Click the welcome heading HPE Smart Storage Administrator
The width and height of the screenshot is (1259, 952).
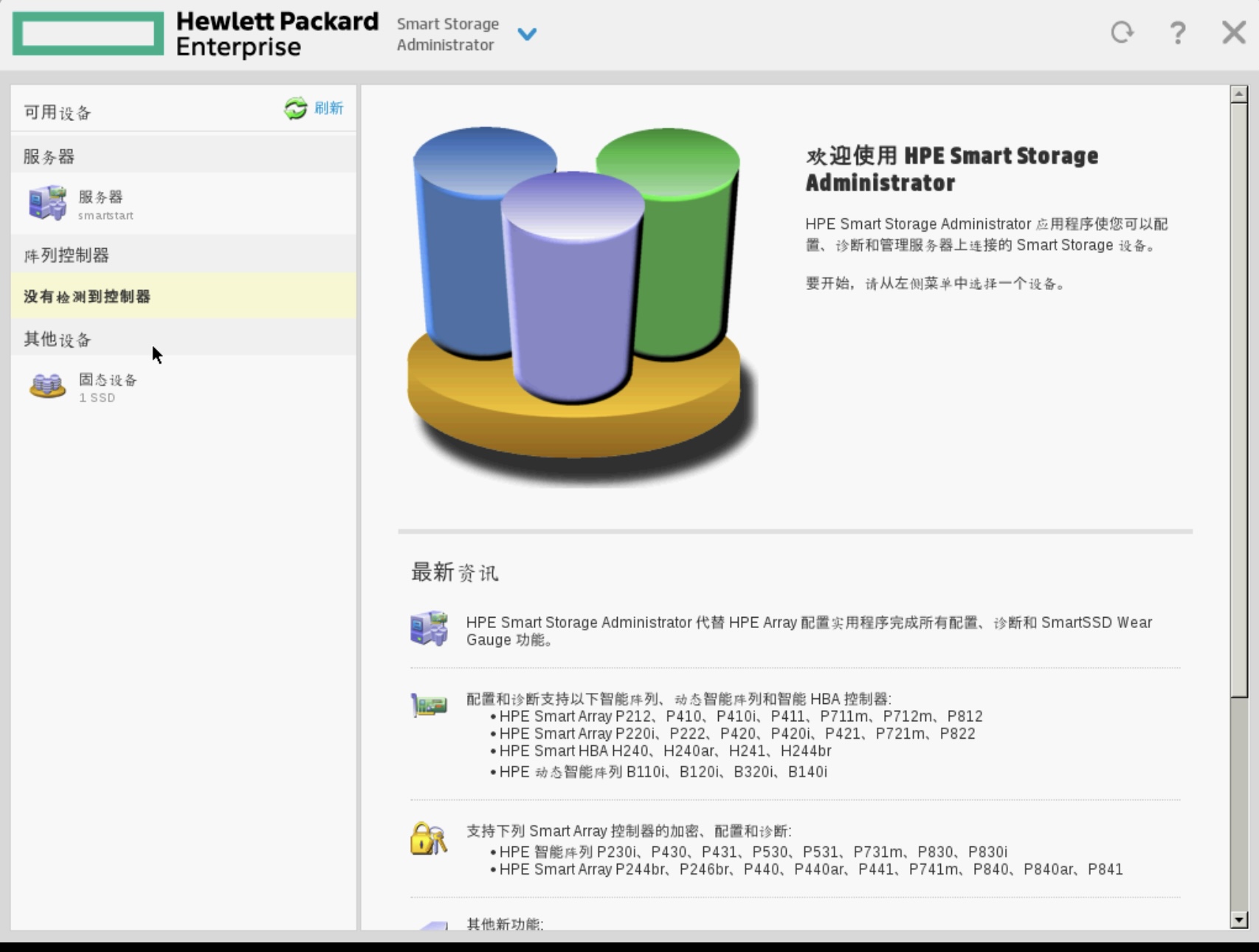[x=952, y=169]
